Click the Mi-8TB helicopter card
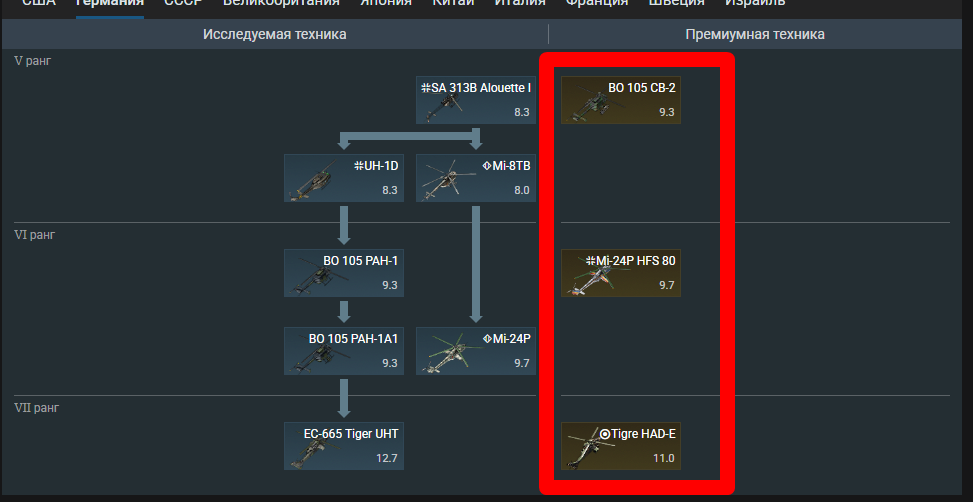Viewport: 973px width, 502px height. pyautogui.click(x=475, y=178)
